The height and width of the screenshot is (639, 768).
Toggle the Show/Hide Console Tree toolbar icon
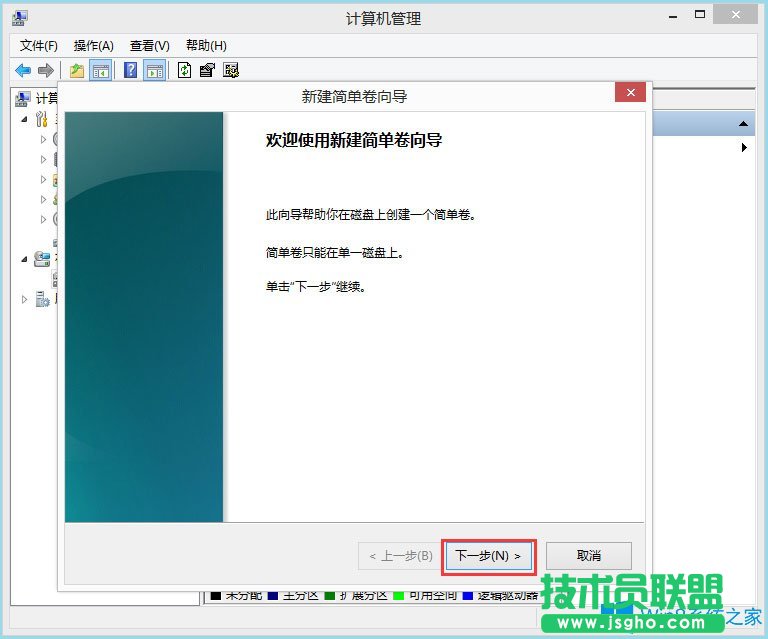click(x=100, y=71)
